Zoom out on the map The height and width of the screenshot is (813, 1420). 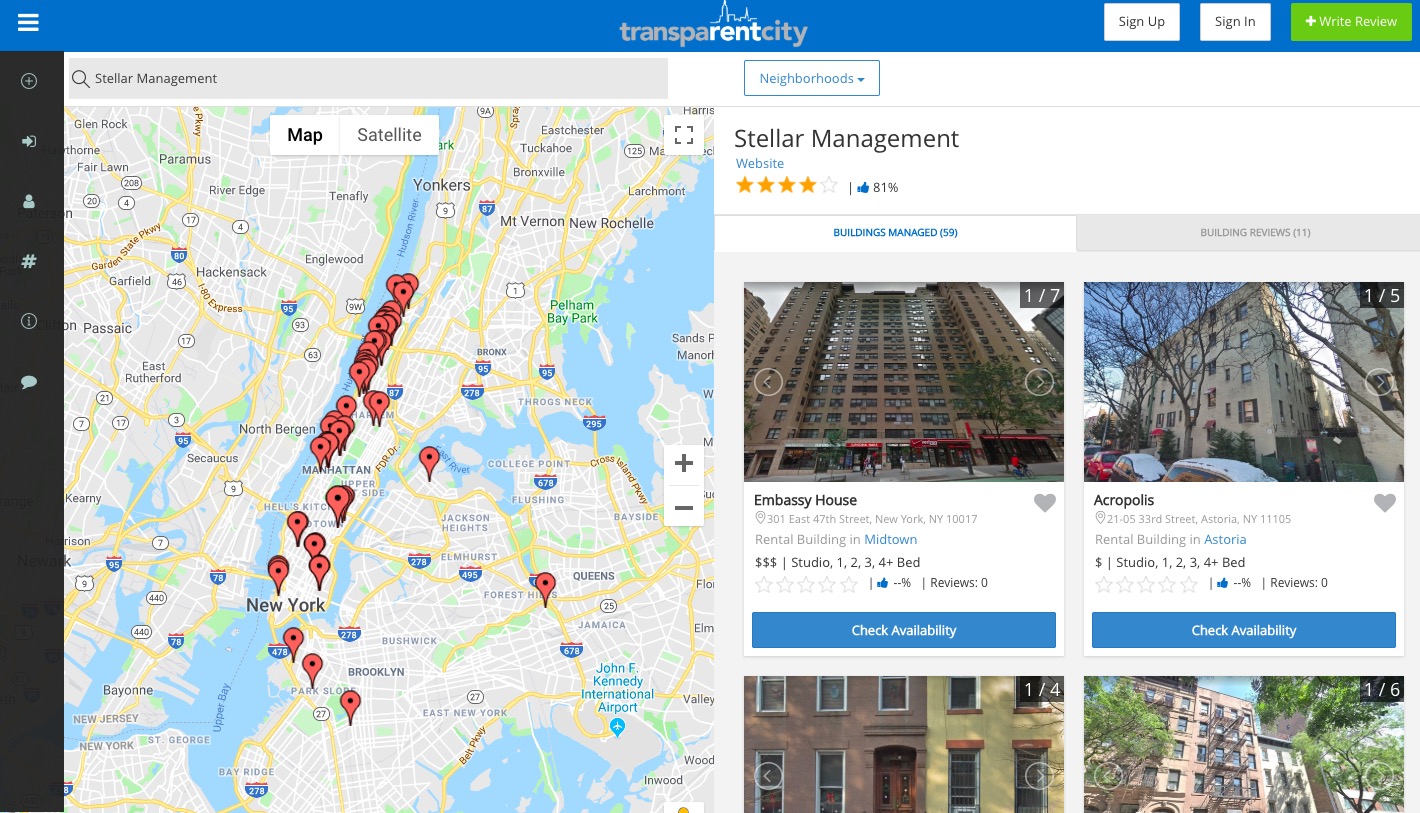tap(684, 508)
